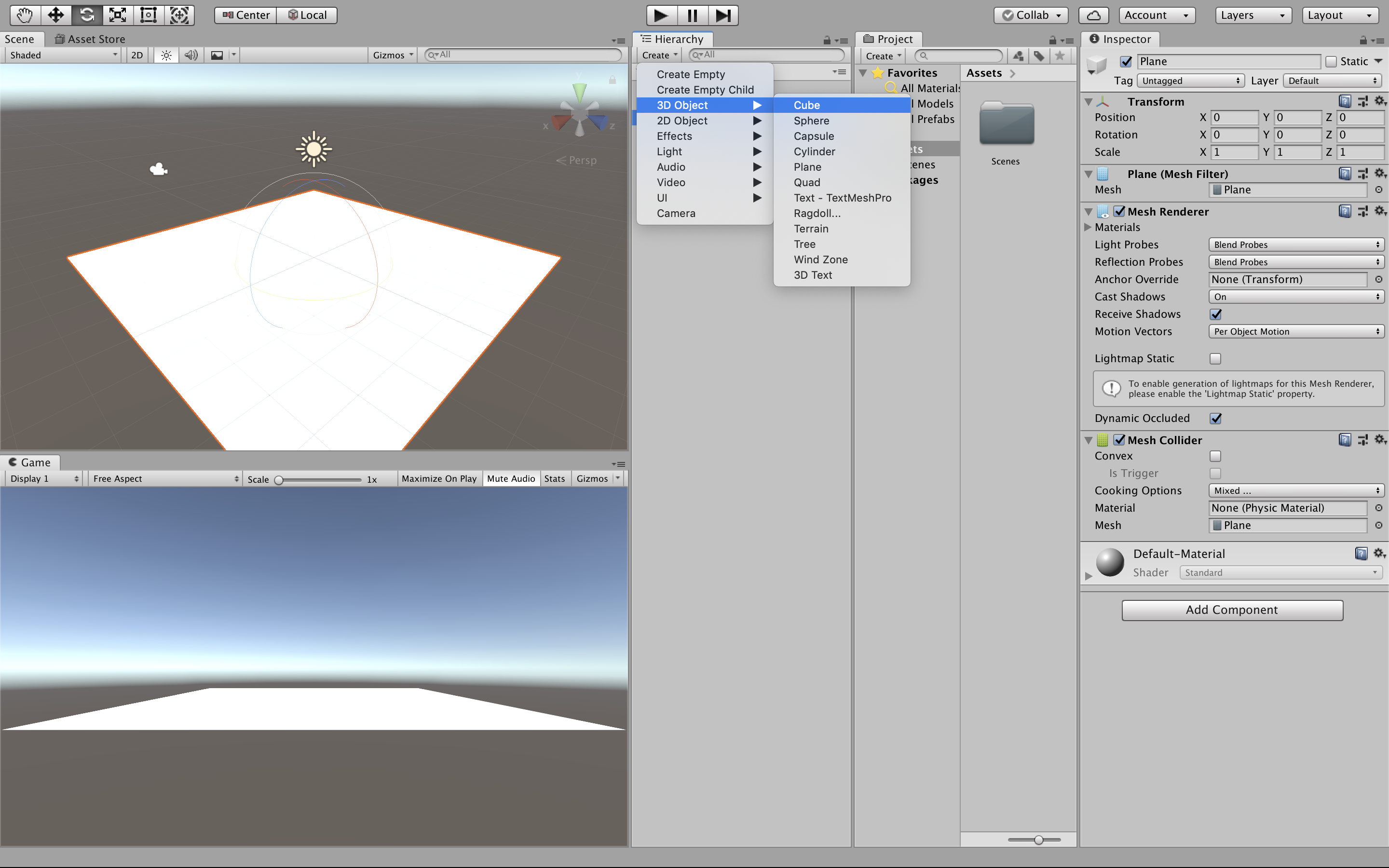Toggle the Static checkbox for Plane

pyautogui.click(x=1331, y=61)
